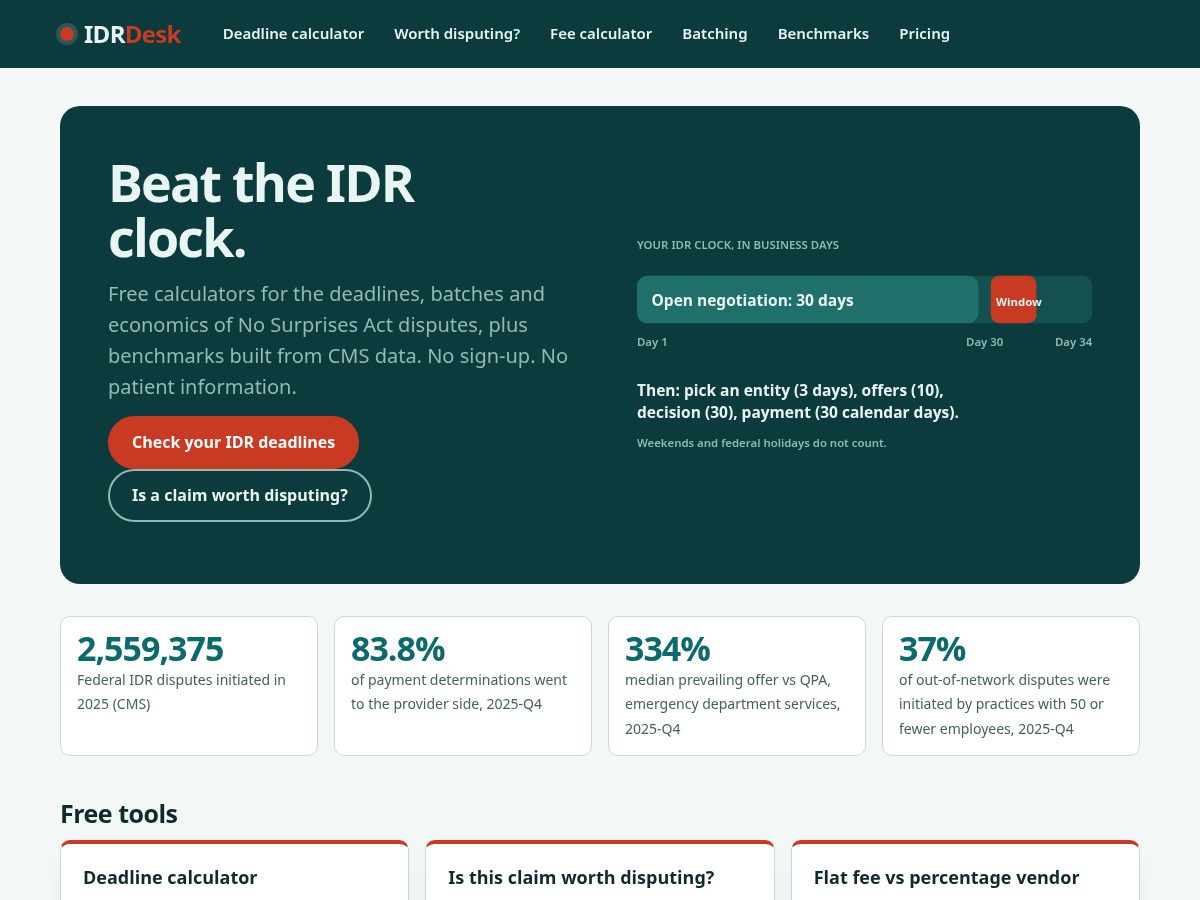Click the 37% small practices statistic
The width and height of the screenshot is (1200, 900).
click(x=932, y=649)
